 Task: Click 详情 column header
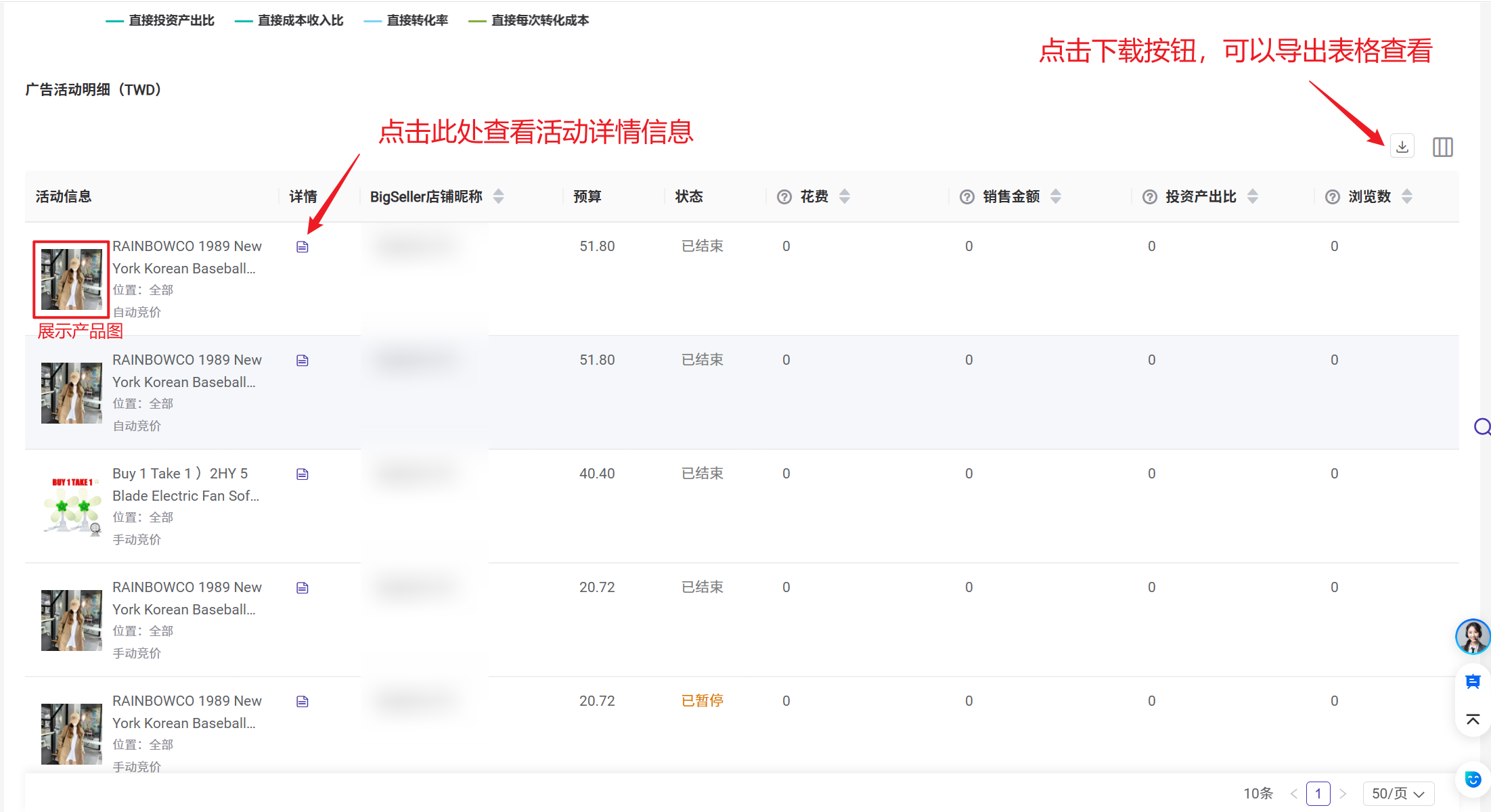(x=303, y=196)
